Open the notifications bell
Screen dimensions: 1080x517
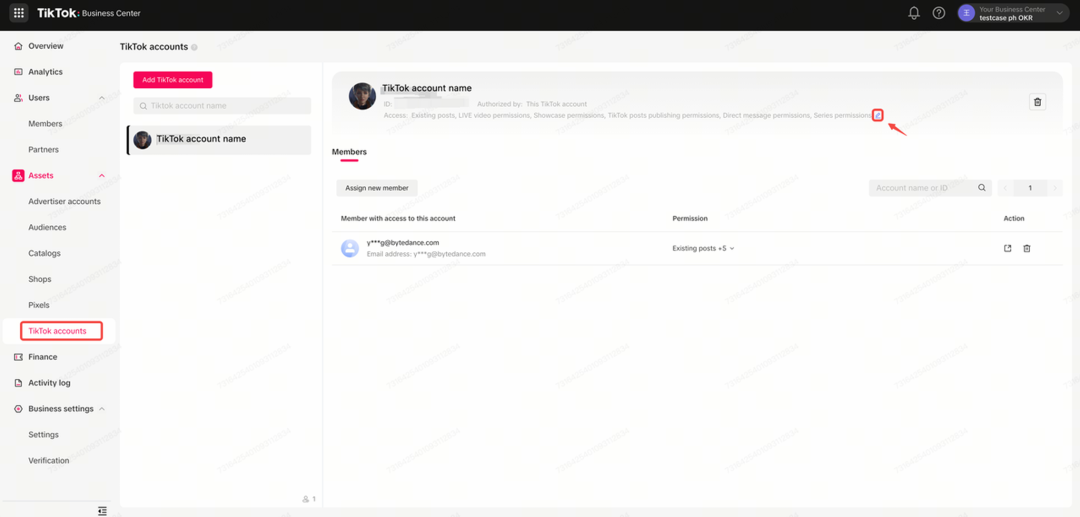point(914,13)
